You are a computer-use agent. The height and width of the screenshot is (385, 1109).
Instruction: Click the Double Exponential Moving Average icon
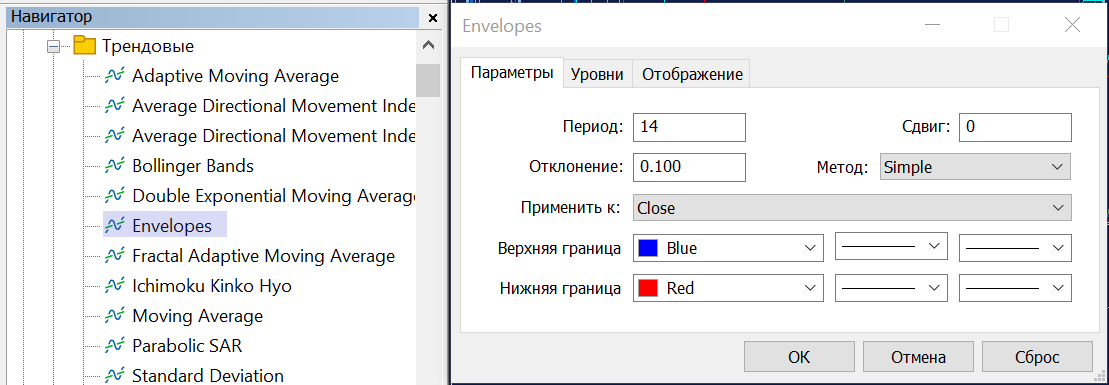115,195
